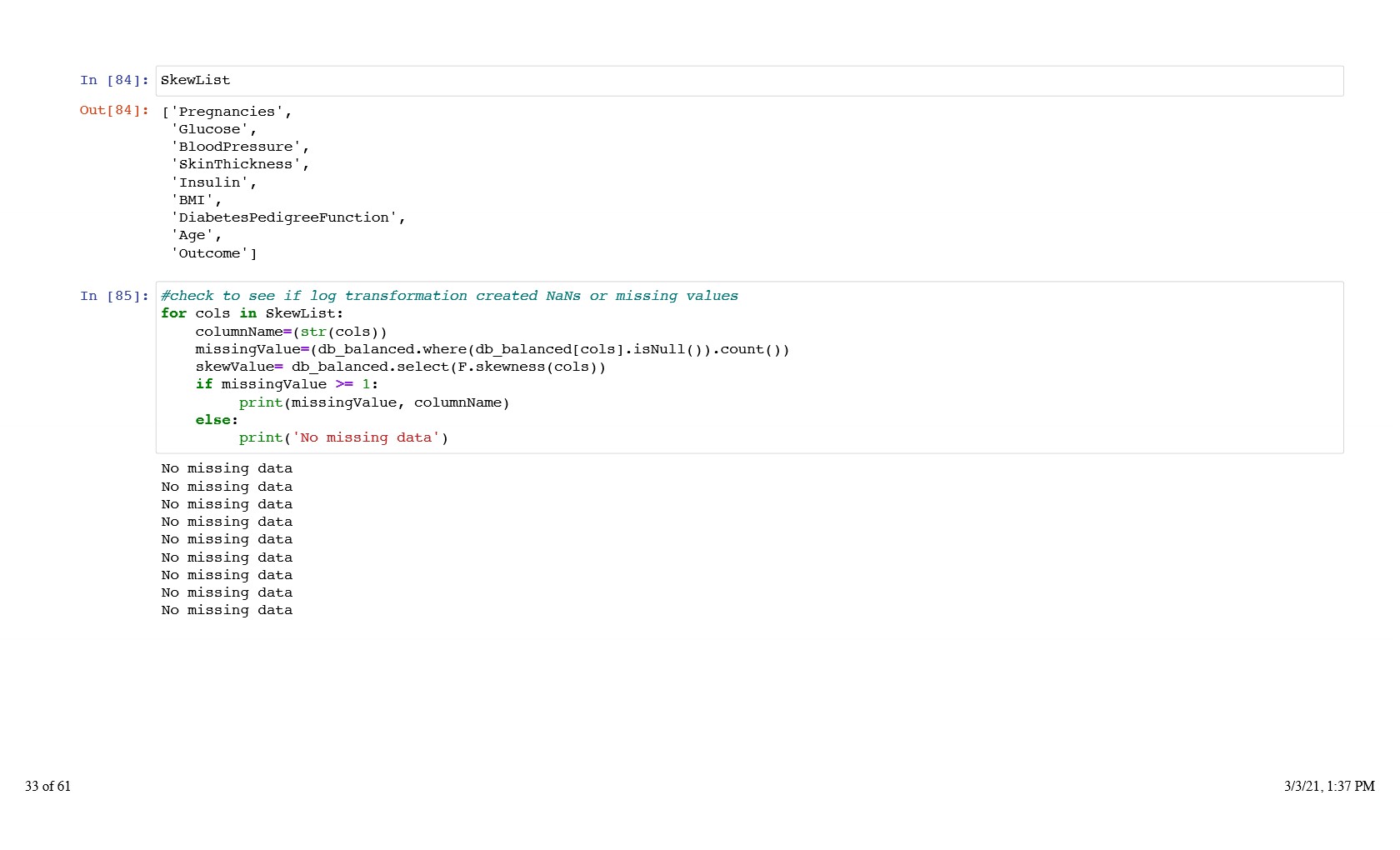
Task: Click the '33 of 61' page indicator
Action: pyautogui.click(x=48, y=787)
